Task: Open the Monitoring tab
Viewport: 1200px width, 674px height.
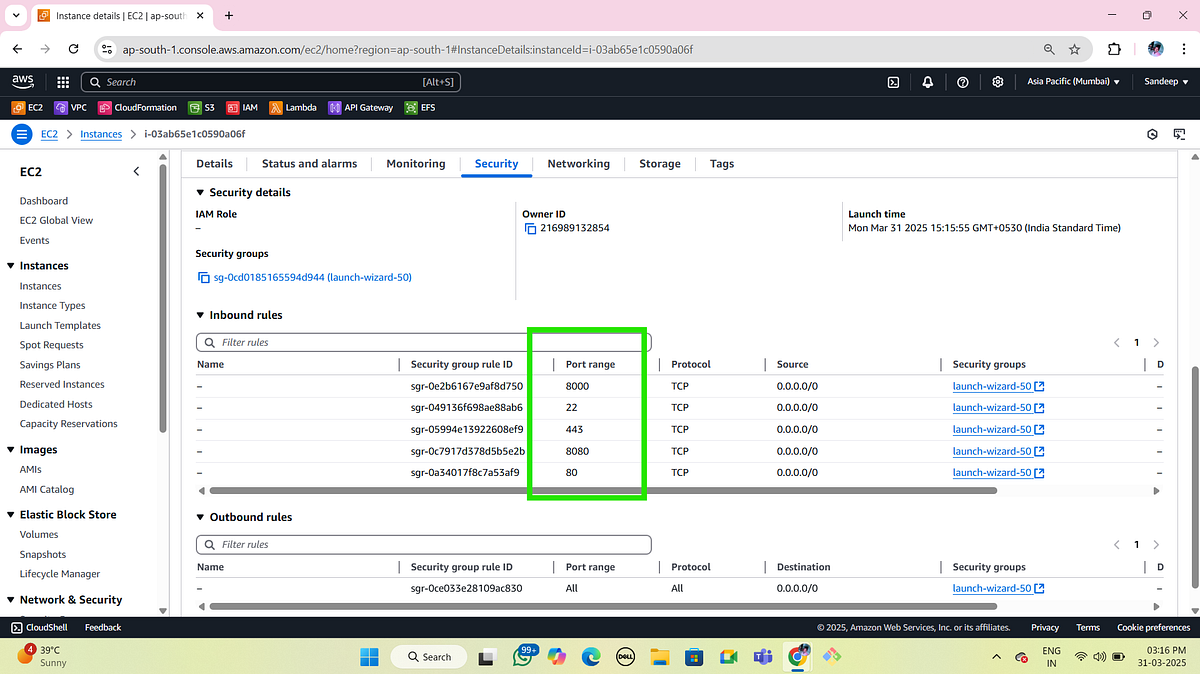Action: [x=415, y=163]
